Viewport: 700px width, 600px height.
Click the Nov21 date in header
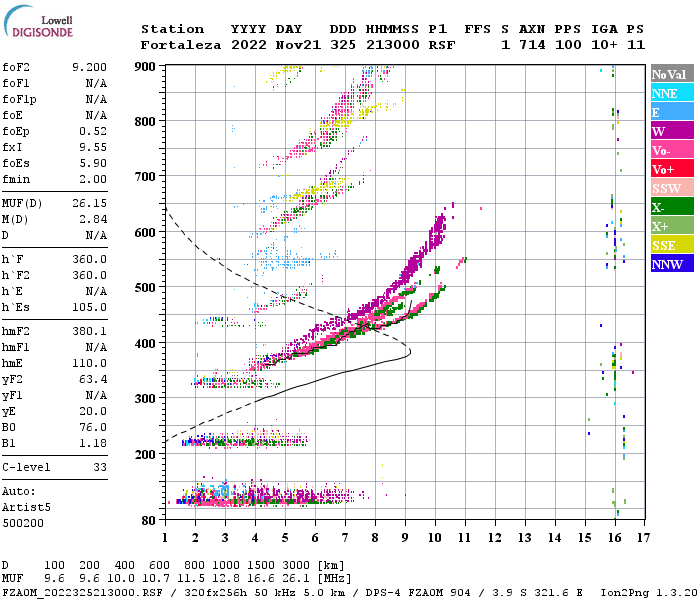(298, 45)
